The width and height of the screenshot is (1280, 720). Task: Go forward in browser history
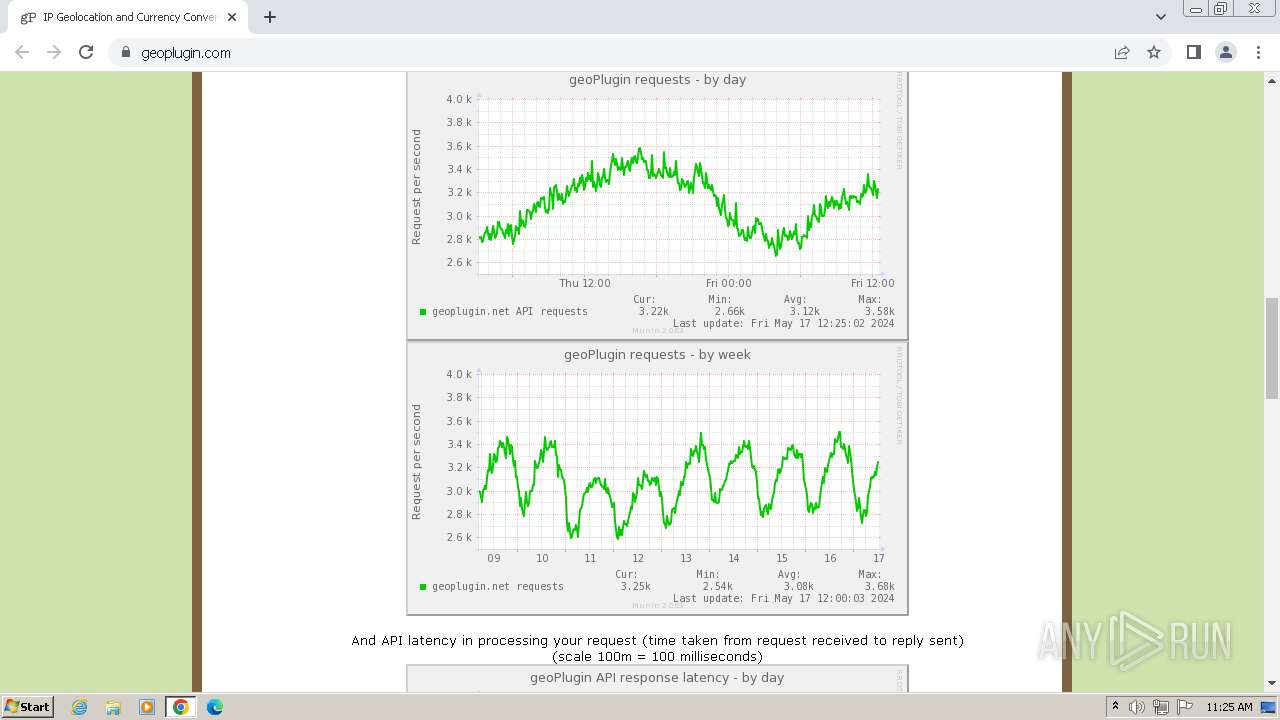click(x=54, y=52)
